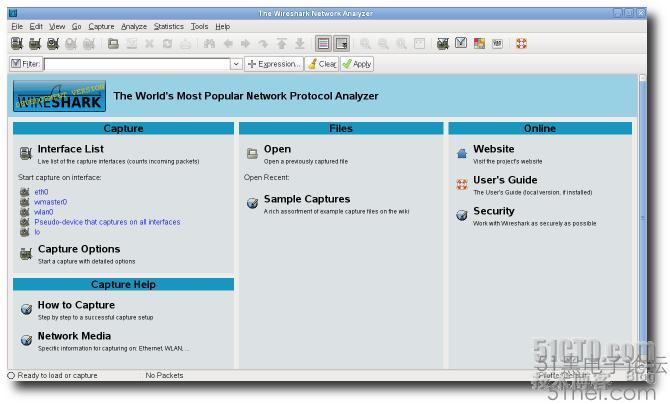Click the grayed-out restart capture toolbar icon
670x404 pixels.
pyautogui.click(x=89, y=43)
